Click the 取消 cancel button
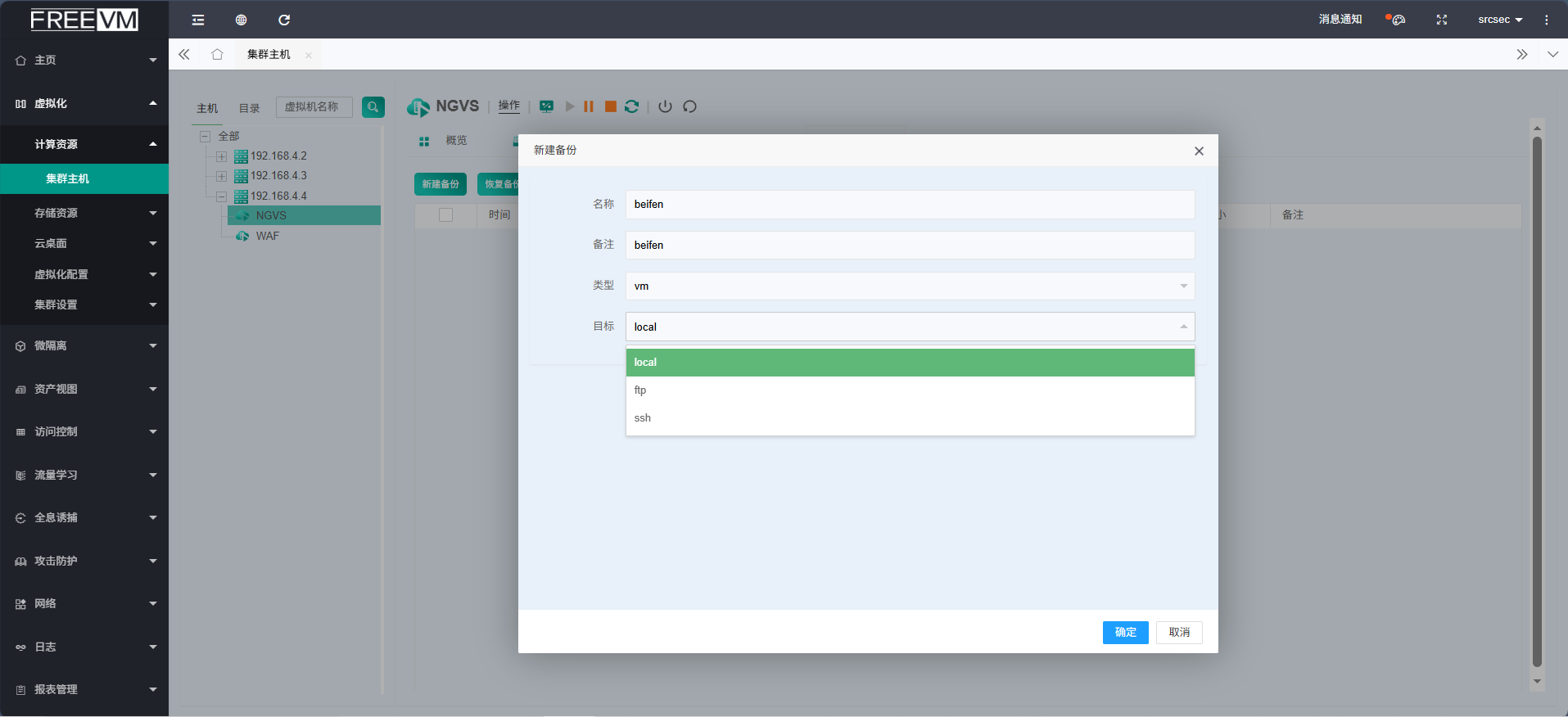The height and width of the screenshot is (717, 1568). click(x=1178, y=633)
